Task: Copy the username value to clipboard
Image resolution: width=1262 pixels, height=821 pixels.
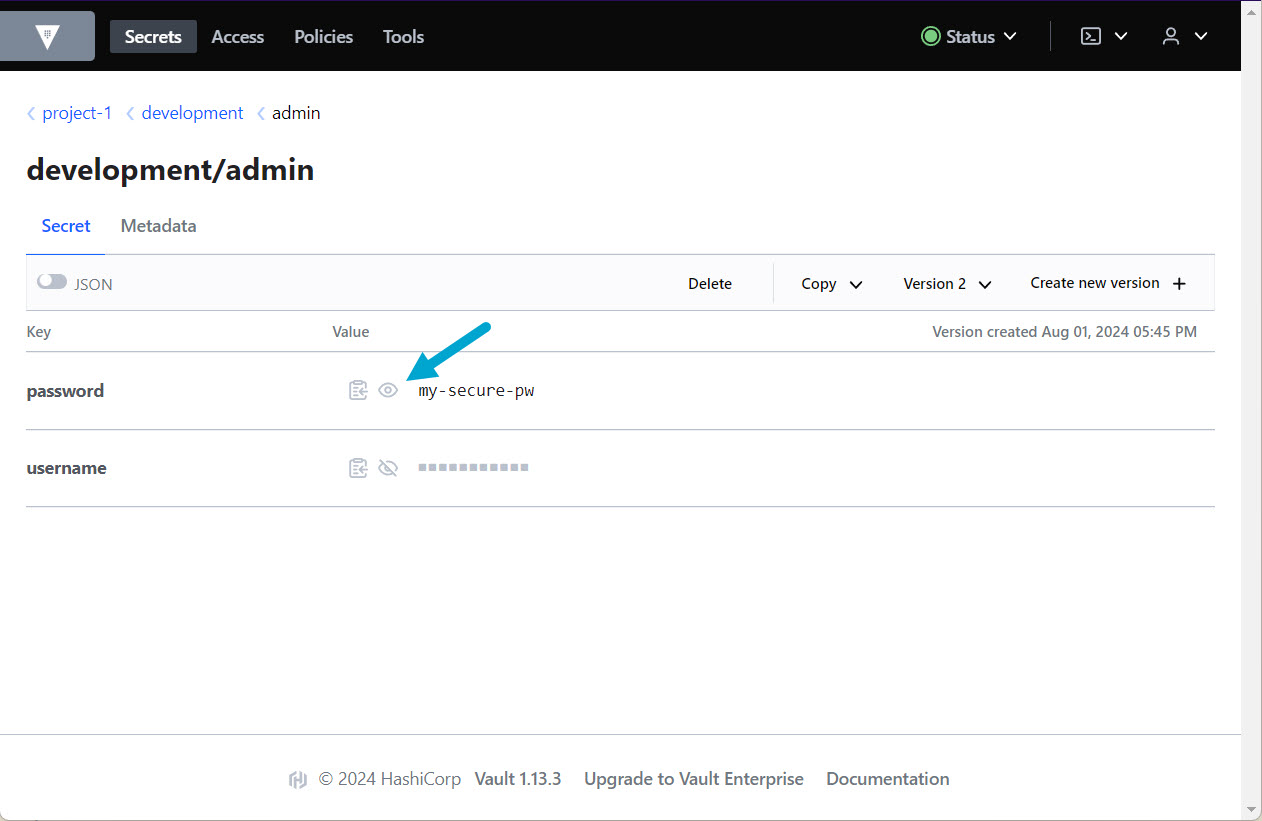Action: pos(358,468)
